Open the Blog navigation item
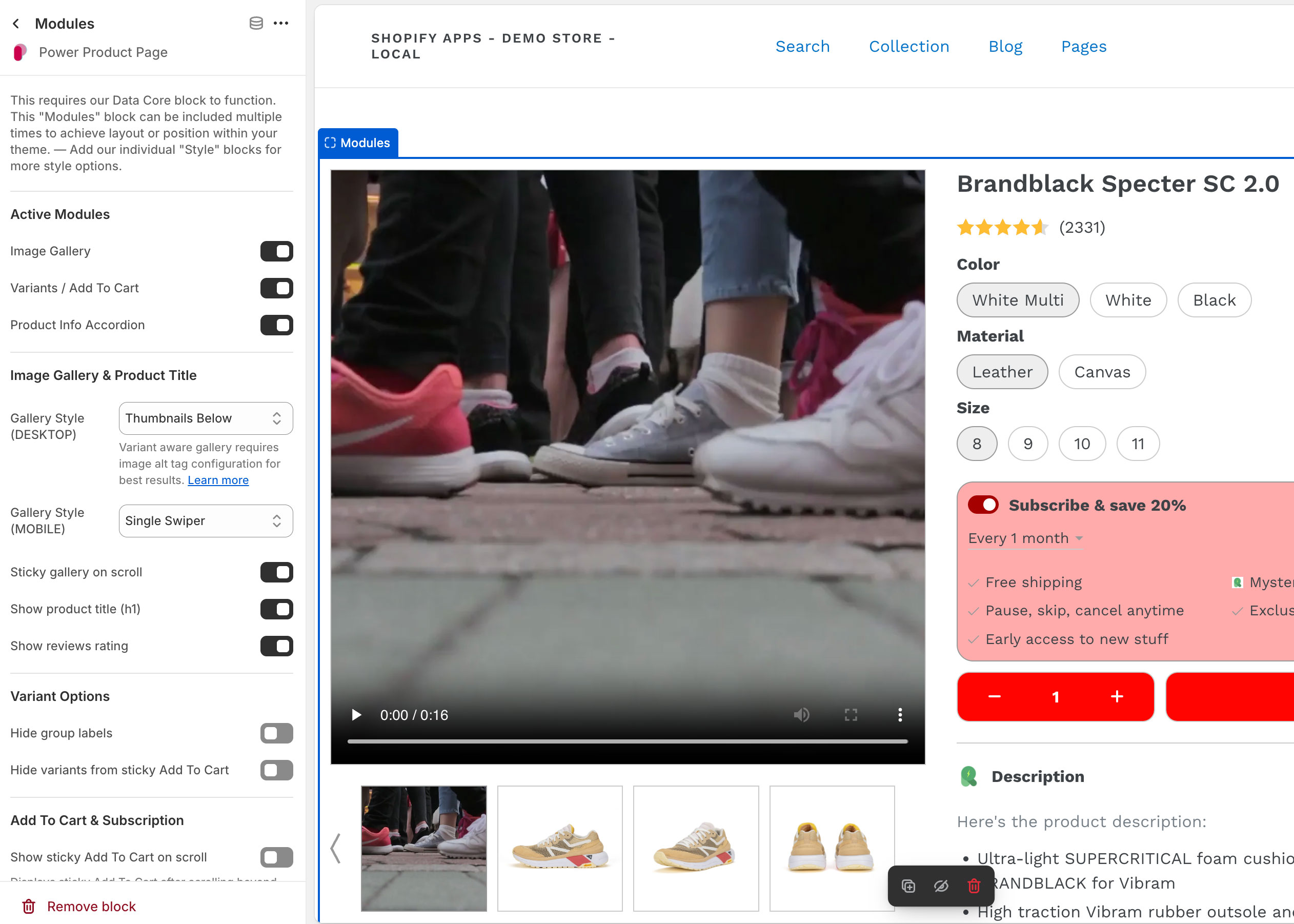 point(1005,46)
